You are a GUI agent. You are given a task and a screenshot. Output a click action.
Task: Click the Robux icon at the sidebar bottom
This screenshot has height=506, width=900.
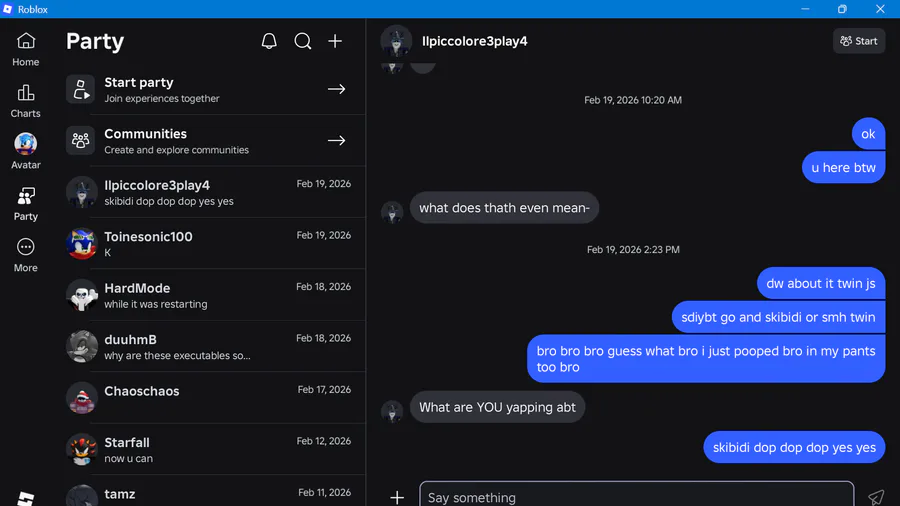point(25,499)
